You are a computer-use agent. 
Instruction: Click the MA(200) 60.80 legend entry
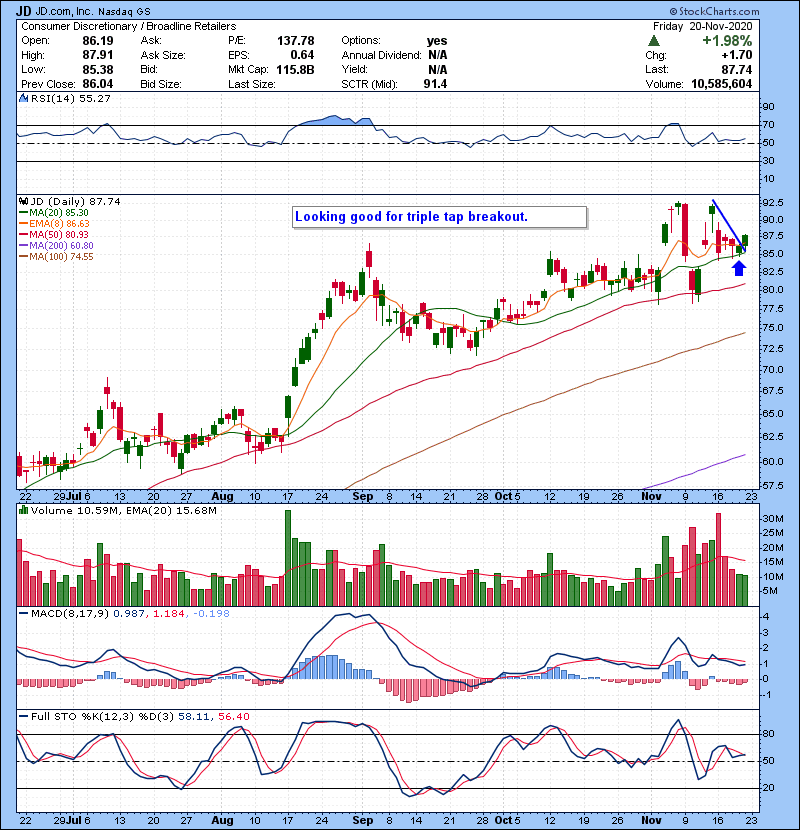pyautogui.click(x=57, y=246)
